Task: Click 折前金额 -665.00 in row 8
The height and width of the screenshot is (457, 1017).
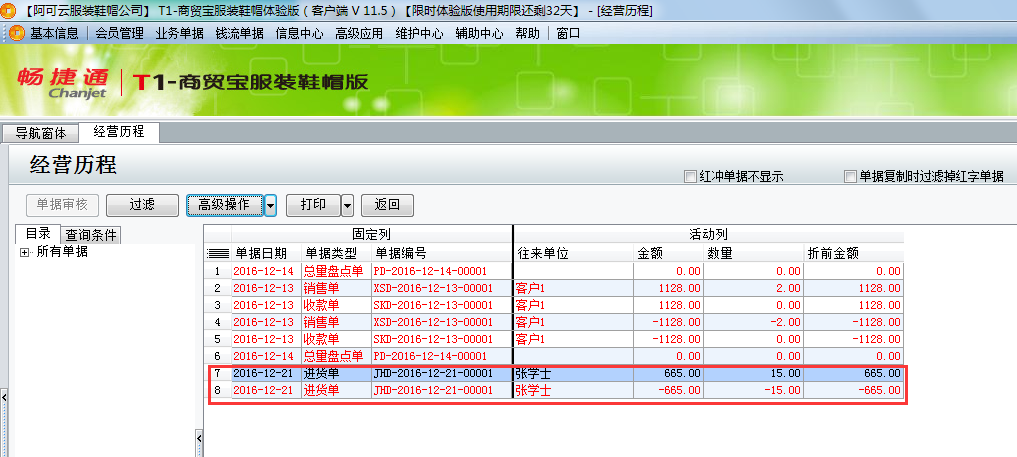Action: pyautogui.click(x=854, y=390)
